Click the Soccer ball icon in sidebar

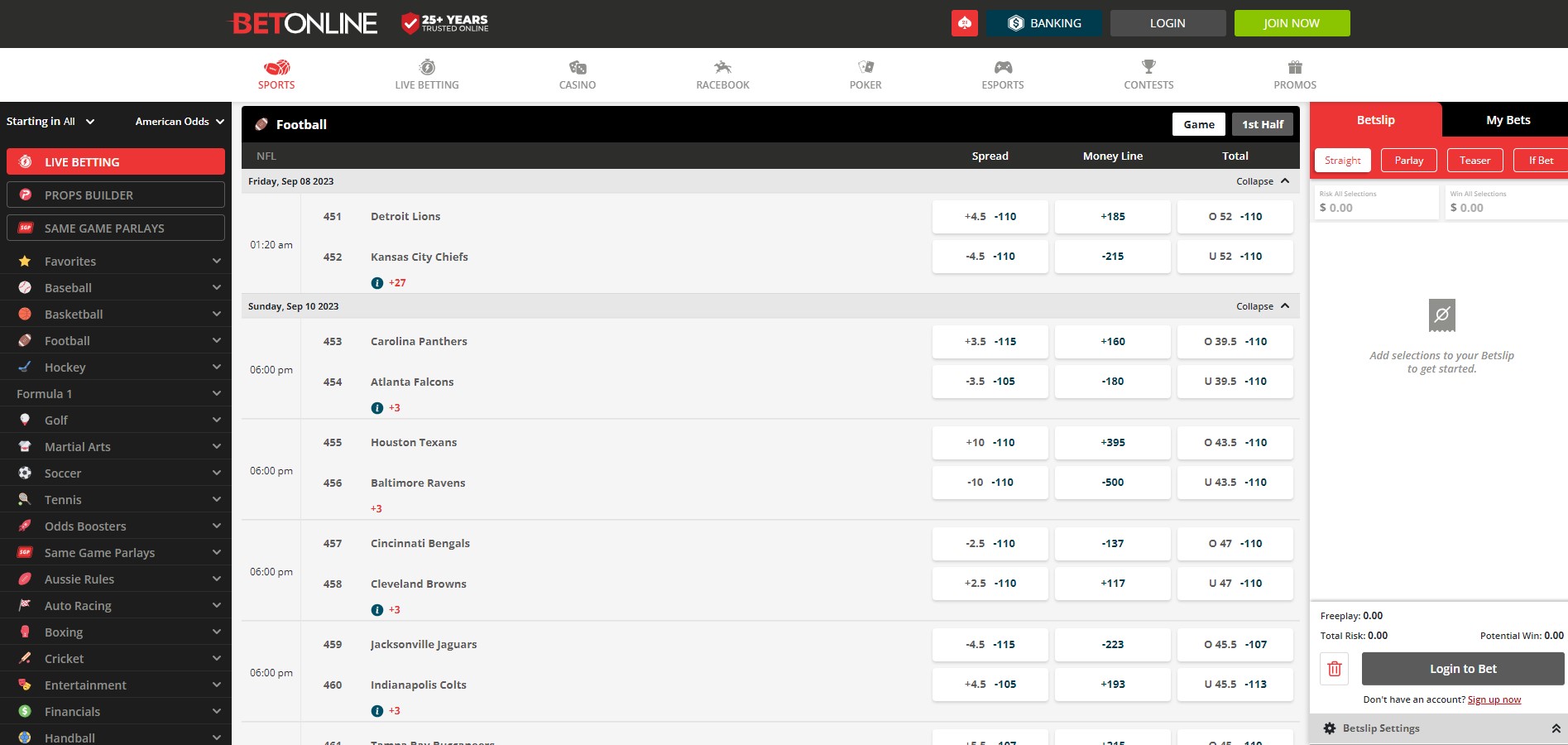click(25, 473)
